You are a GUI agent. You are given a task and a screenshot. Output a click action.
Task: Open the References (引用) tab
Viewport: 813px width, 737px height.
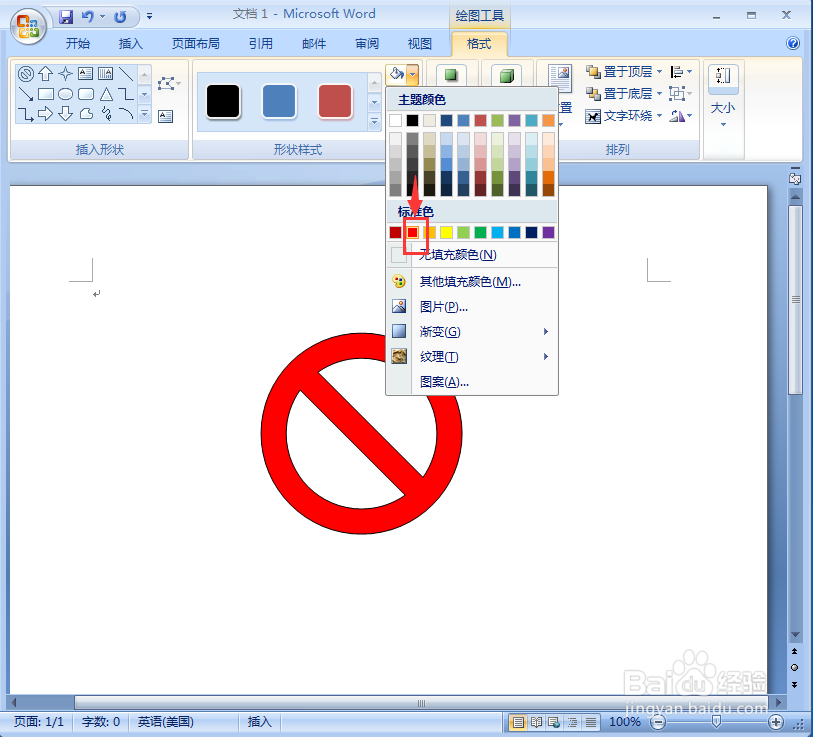[261, 44]
